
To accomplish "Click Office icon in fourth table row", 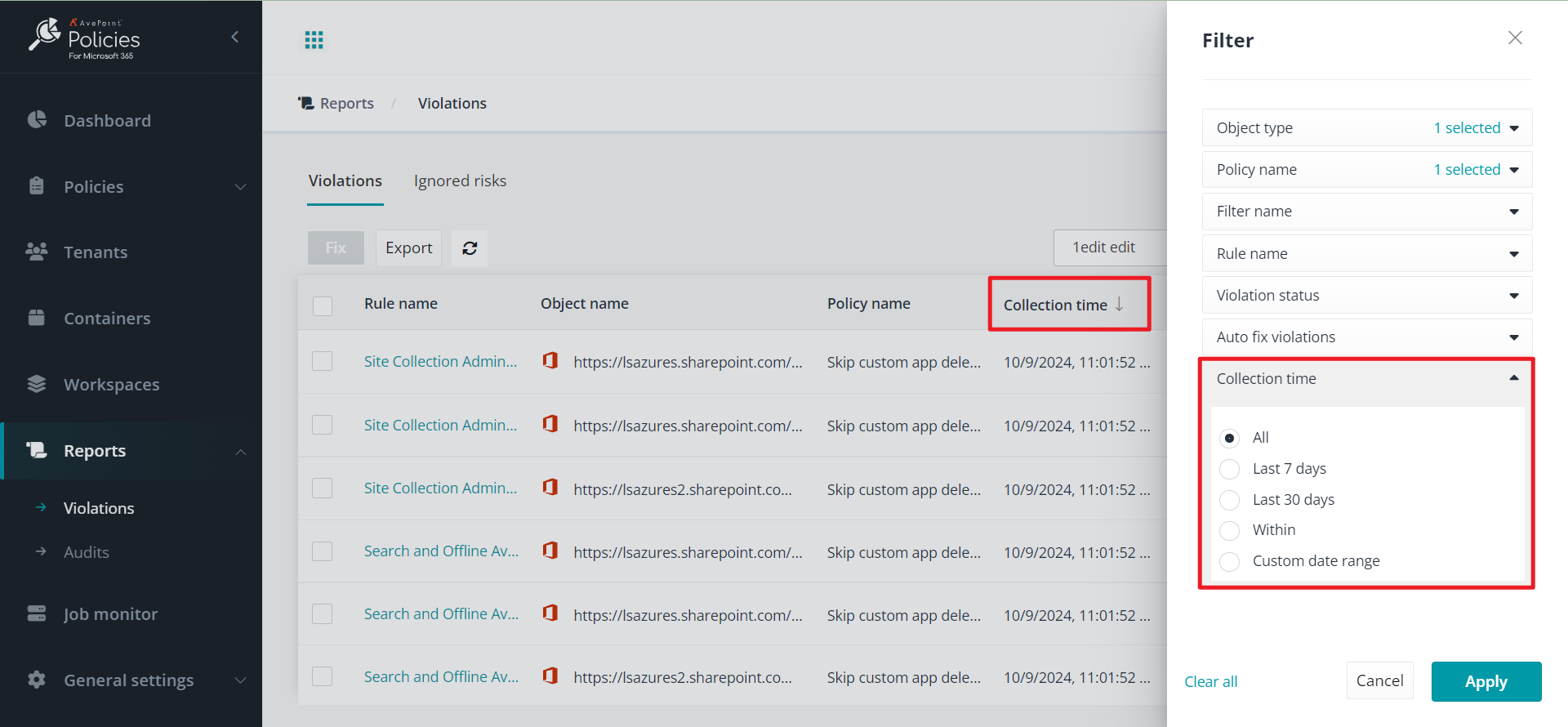I will (x=550, y=551).
